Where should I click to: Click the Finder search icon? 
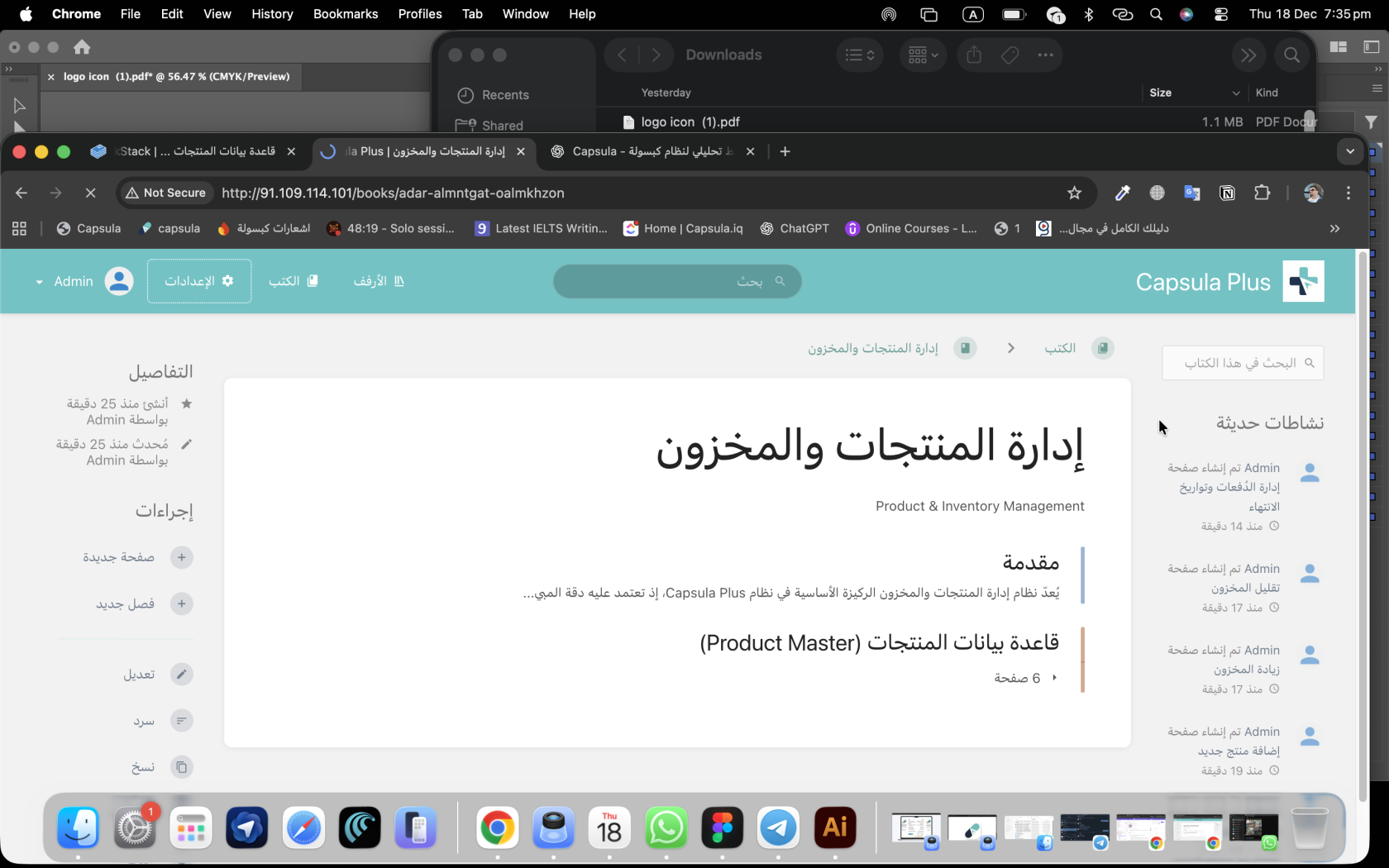point(1291,55)
